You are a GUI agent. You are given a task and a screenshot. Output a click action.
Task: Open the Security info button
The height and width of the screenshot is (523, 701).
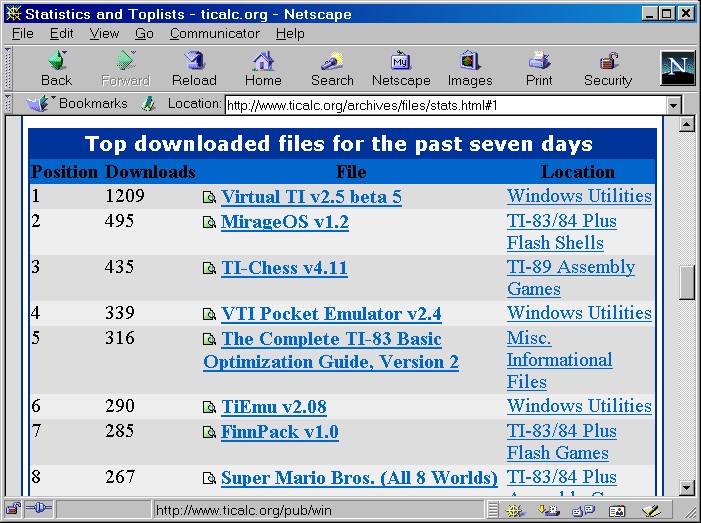608,68
